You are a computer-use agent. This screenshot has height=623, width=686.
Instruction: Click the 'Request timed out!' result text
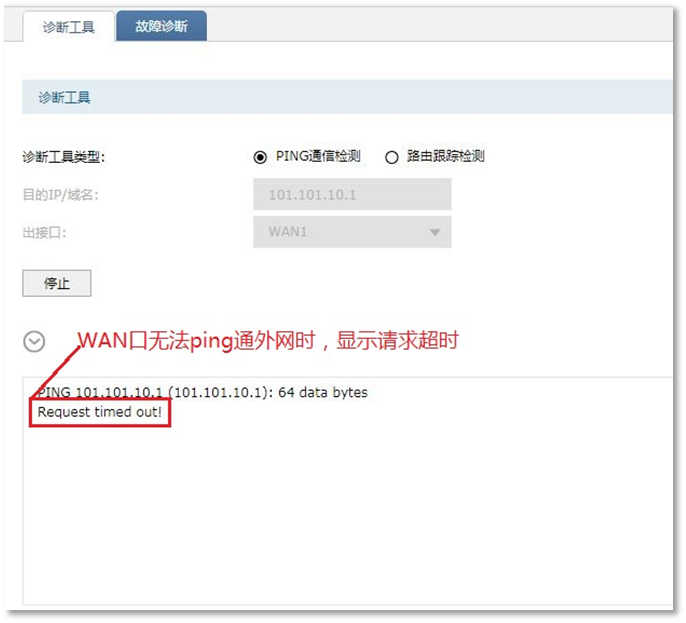pyautogui.click(x=100, y=412)
